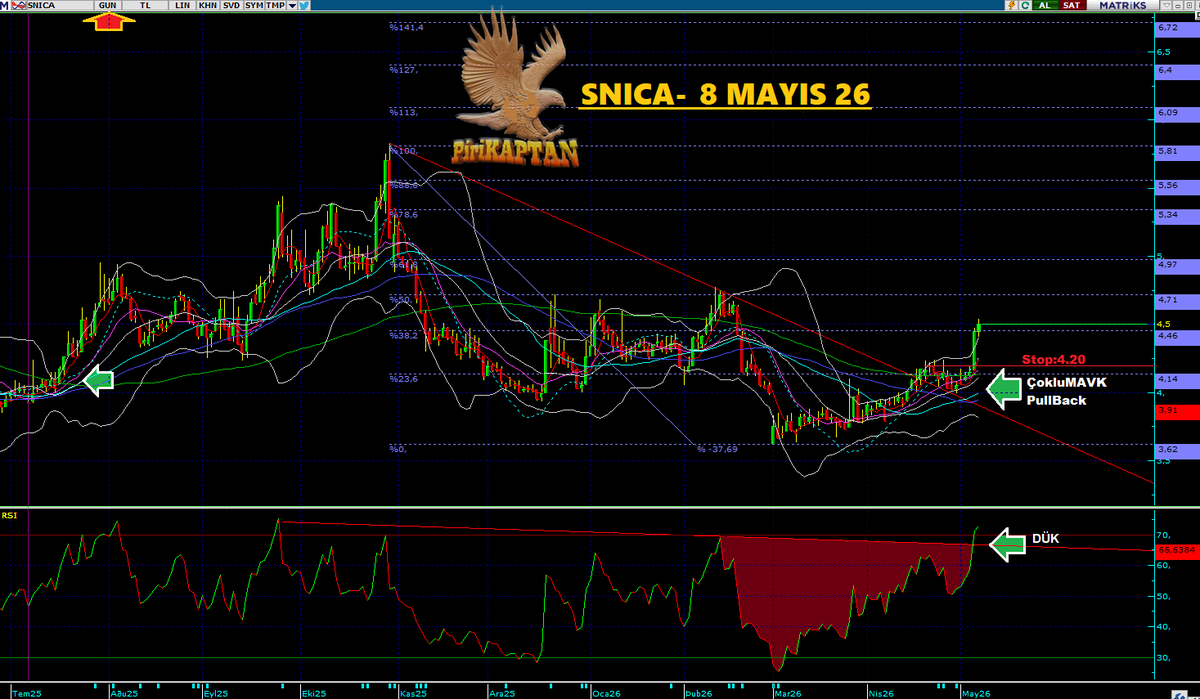Click the May26 date axis label
Image resolution: width=1200 pixels, height=699 pixels.
976,692
